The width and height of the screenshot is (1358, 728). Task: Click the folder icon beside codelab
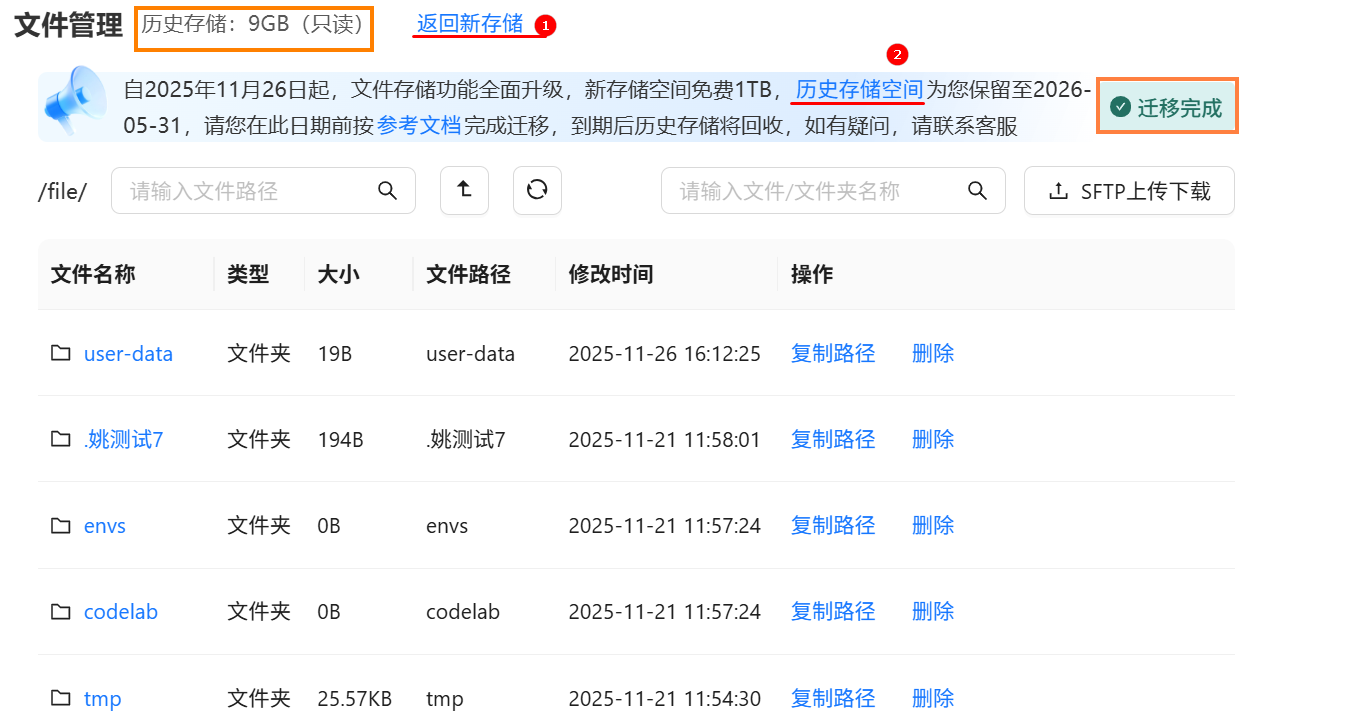pos(61,611)
